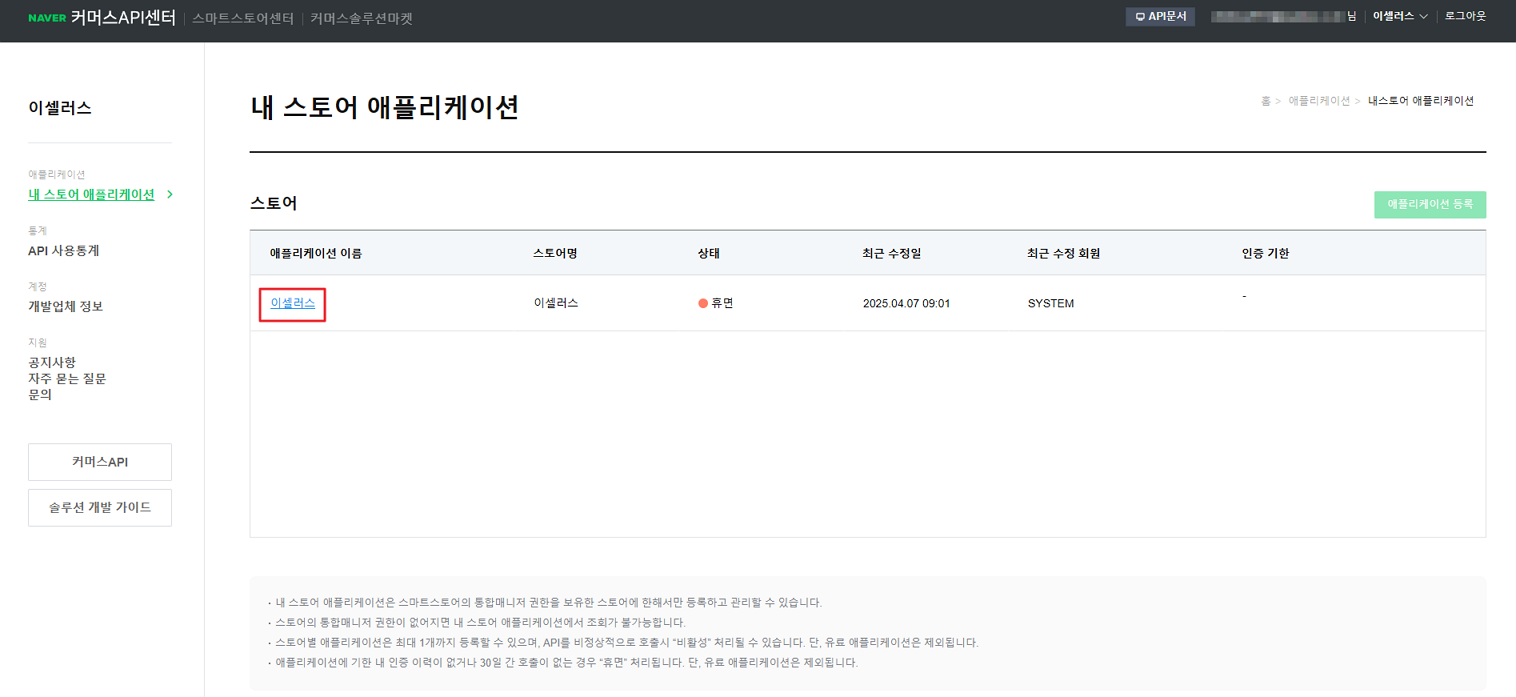This screenshot has width=1516, height=697.
Task: Click the 통계 sidebar category label
Action: click(x=38, y=230)
